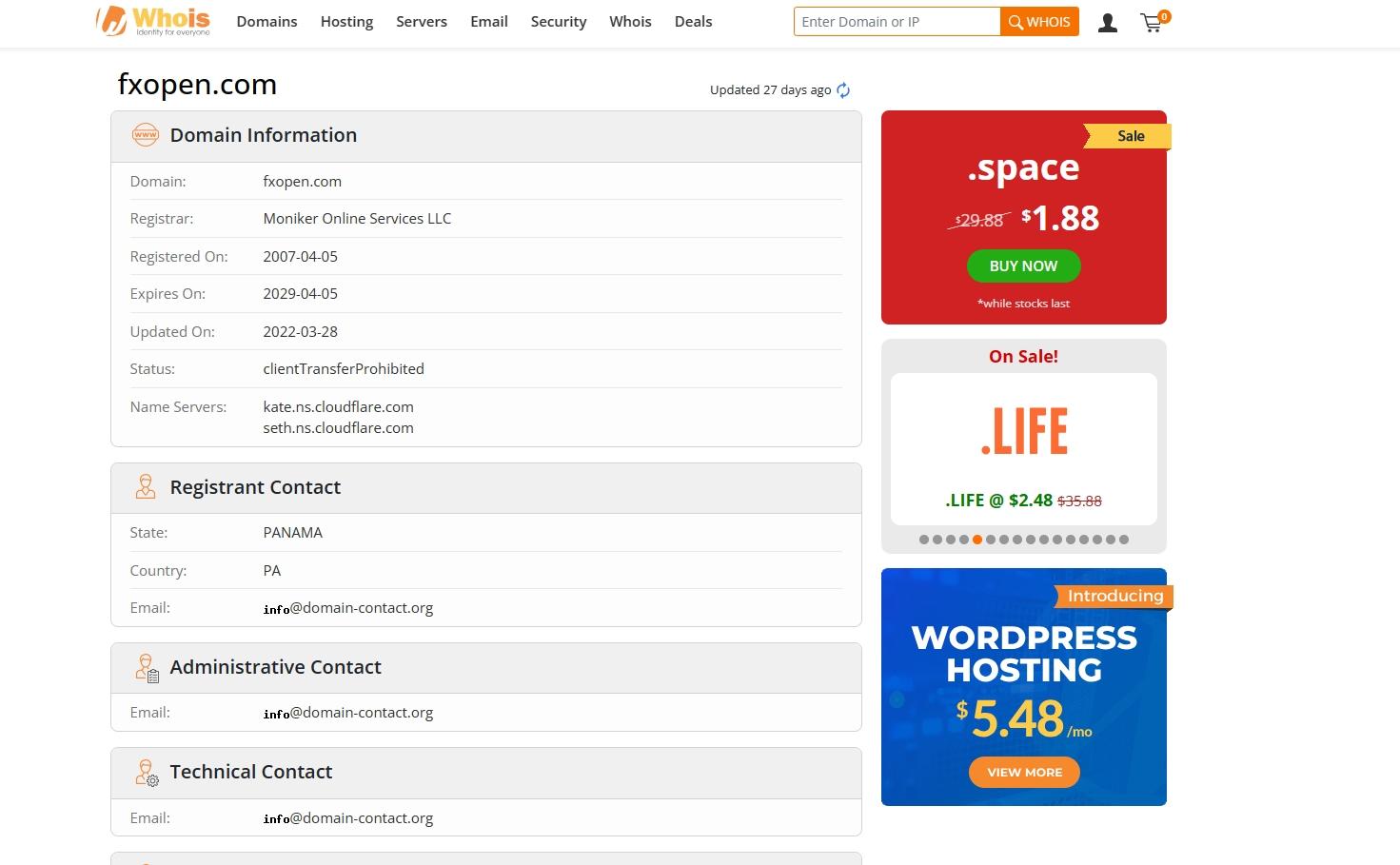
Task: Select the Domain value fxopen.com
Action: tap(303, 182)
